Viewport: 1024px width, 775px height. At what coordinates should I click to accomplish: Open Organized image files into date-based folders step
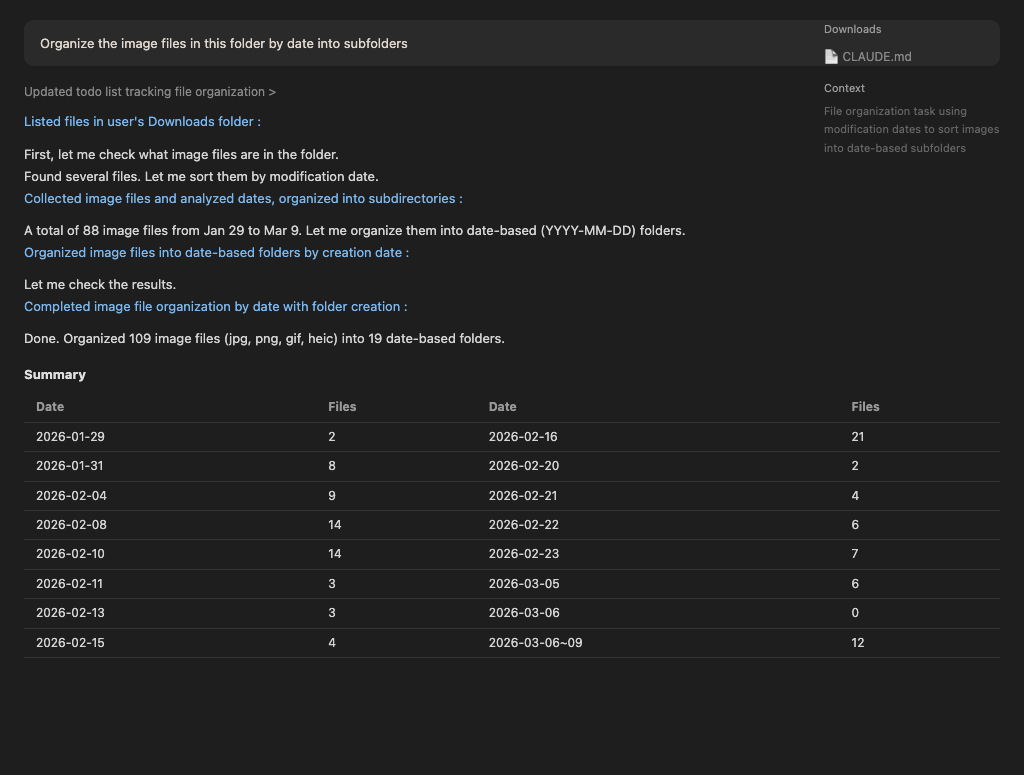click(216, 253)
